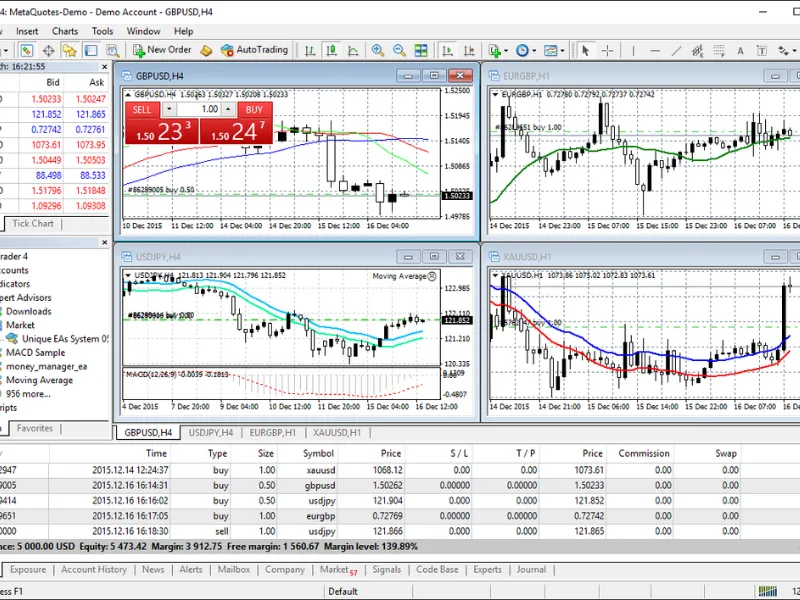Select money_manager_ea in Navigator
The image size is (800, 600).
tap(46, 366)
